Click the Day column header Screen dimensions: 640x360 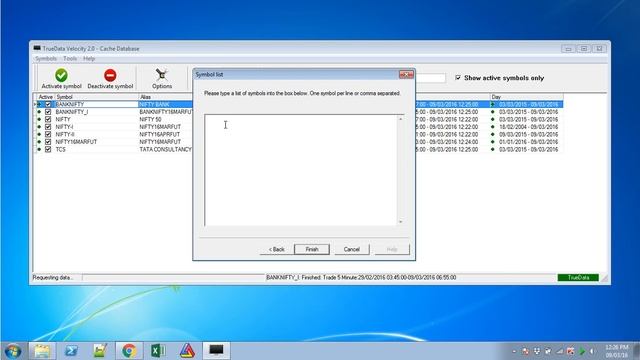(527, 97)
